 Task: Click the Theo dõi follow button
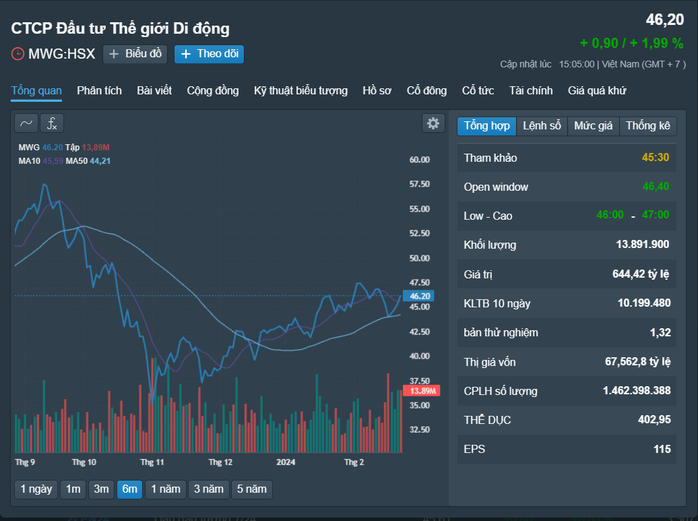[x=209, y=54]
